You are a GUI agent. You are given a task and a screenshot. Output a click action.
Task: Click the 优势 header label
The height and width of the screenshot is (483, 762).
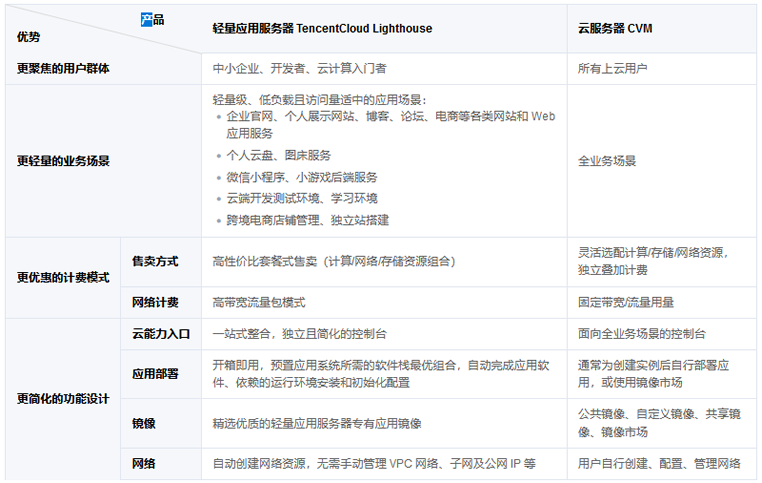29,37
